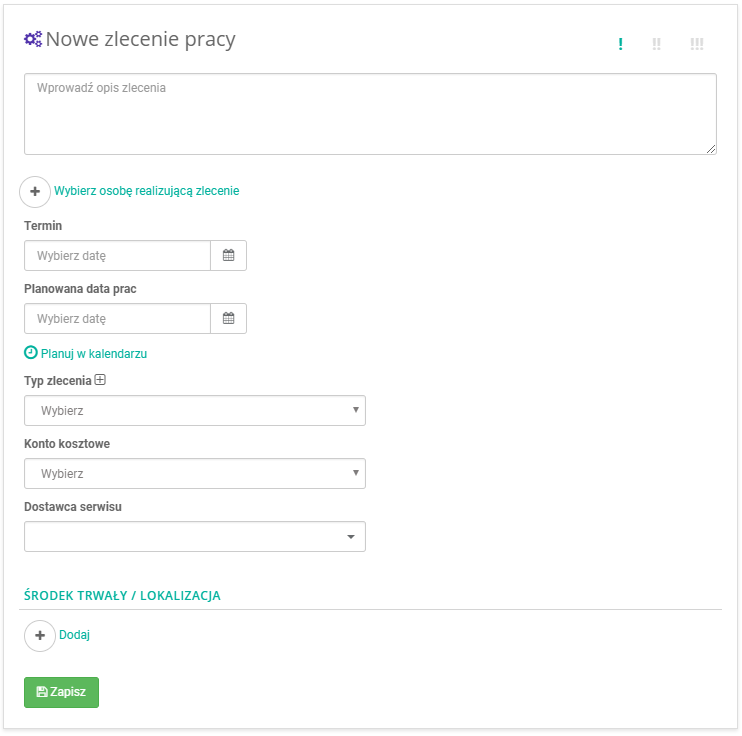742x736 pixels.
Task: Click the Dostawca serwisu label
Action: pos(73,506)
